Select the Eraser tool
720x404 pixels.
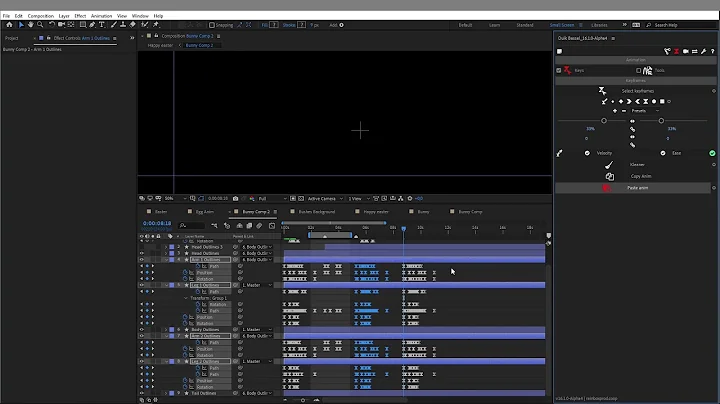[133, 25]
